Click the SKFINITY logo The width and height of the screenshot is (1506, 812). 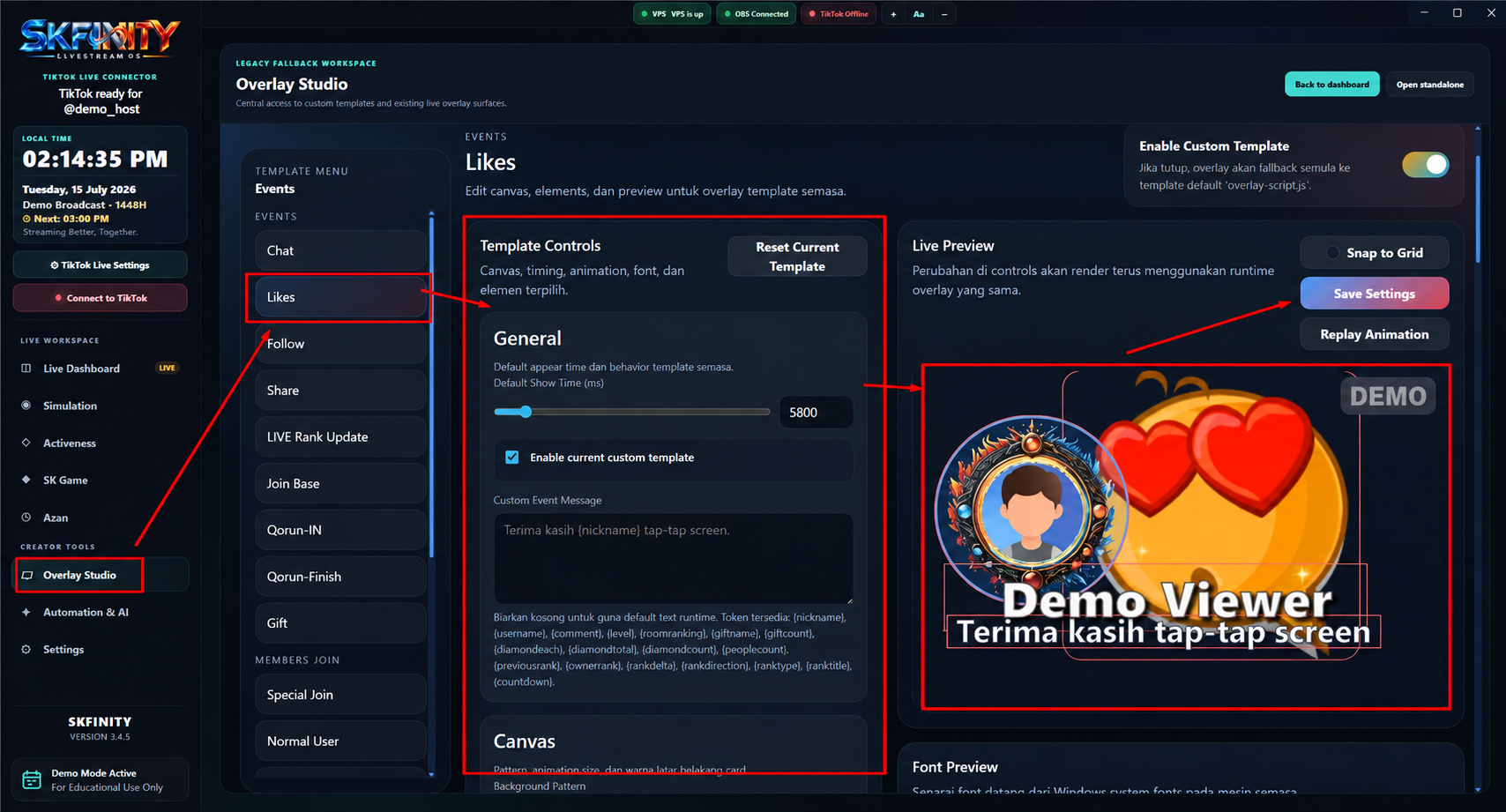click(100, 40)
